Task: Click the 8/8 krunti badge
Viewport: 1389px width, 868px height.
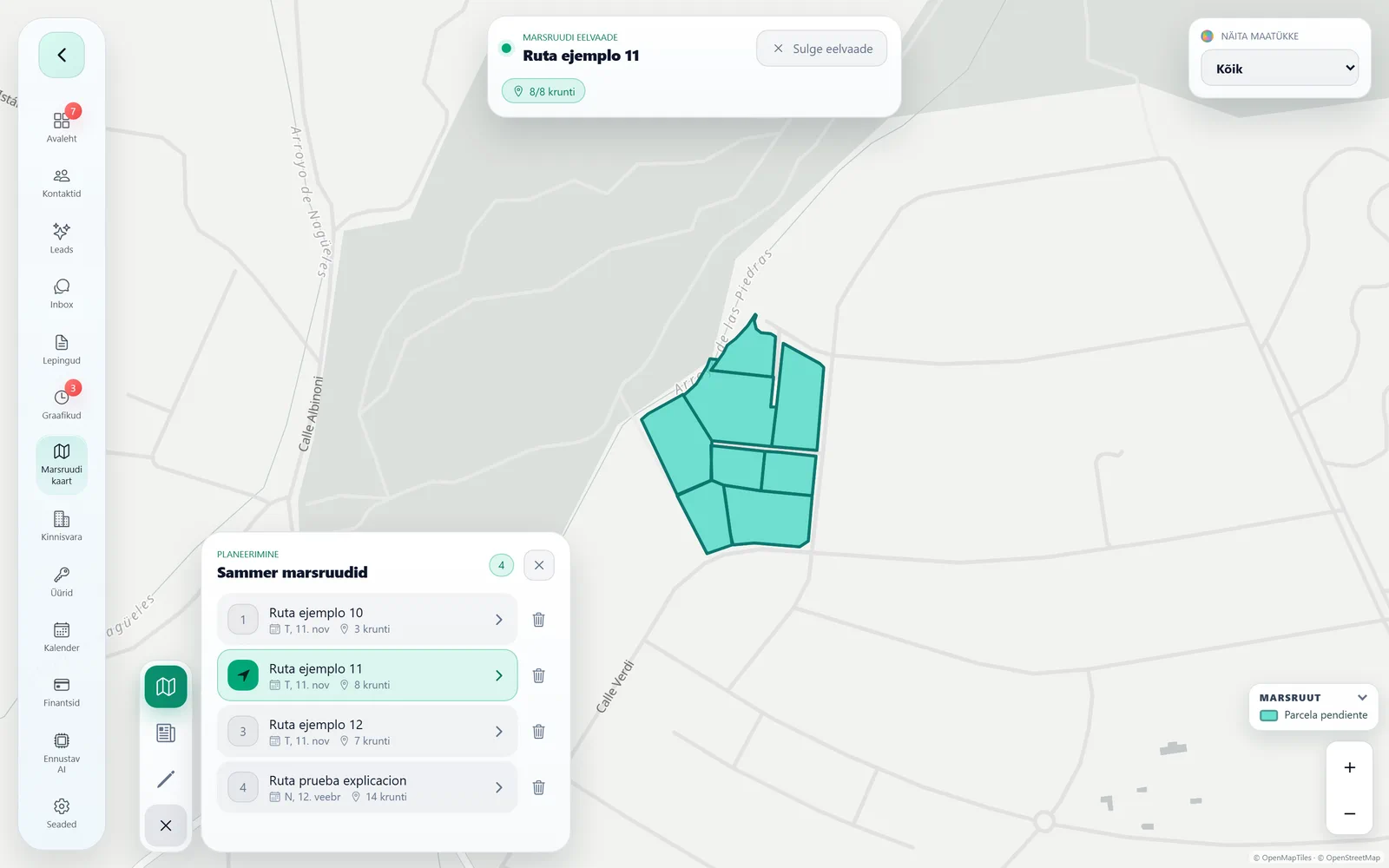Action: [x=543, y=91]
